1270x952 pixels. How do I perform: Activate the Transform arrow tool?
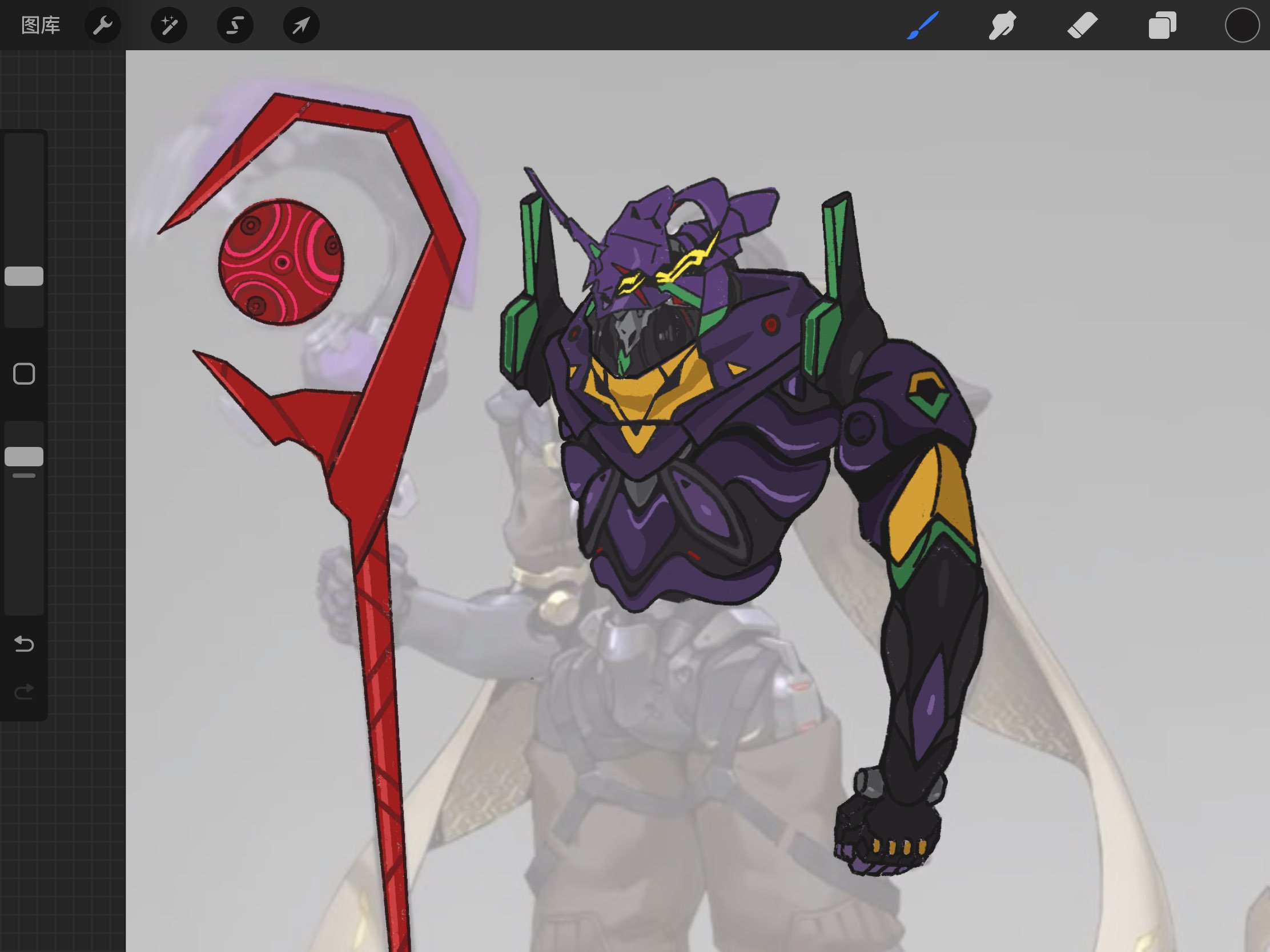(x=301, y=25)
